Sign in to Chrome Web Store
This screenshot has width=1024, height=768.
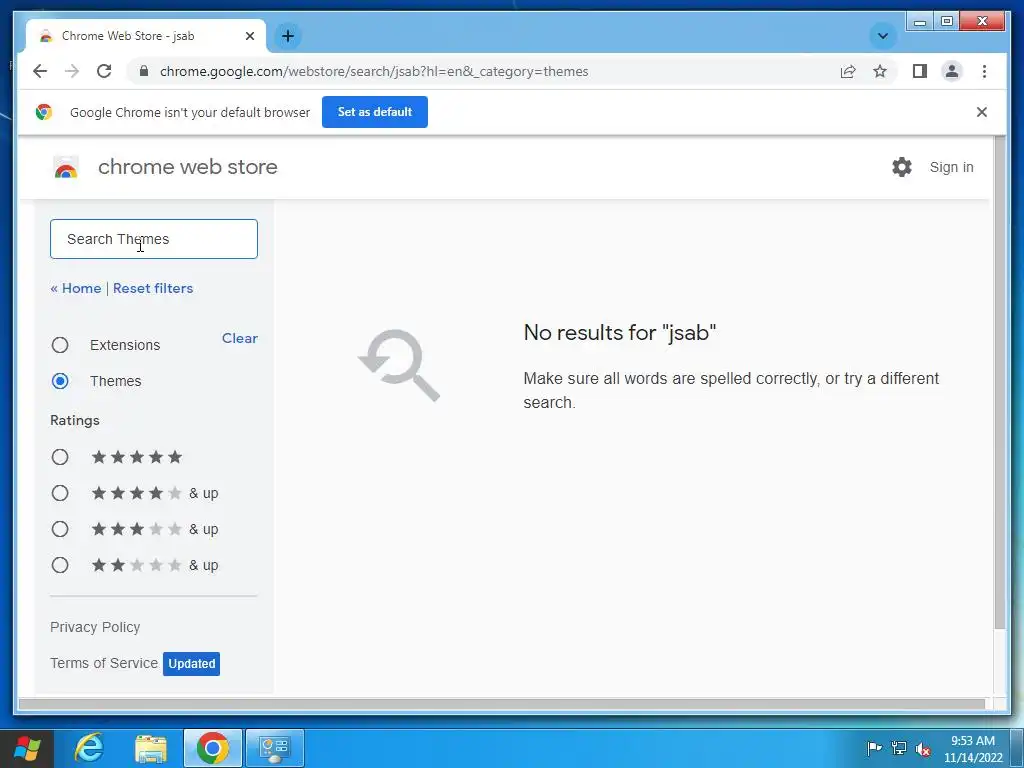952,167
